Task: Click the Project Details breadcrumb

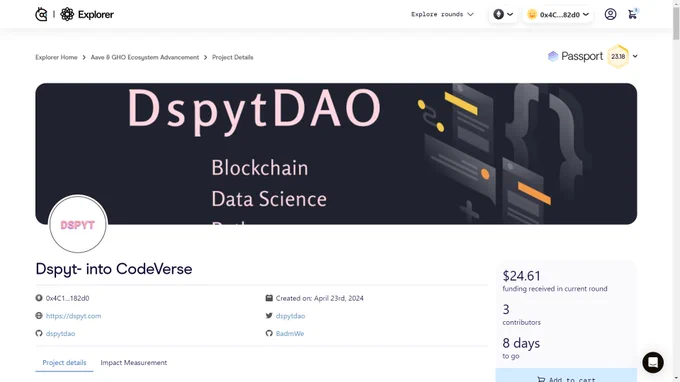Action: tap(232, 57)
